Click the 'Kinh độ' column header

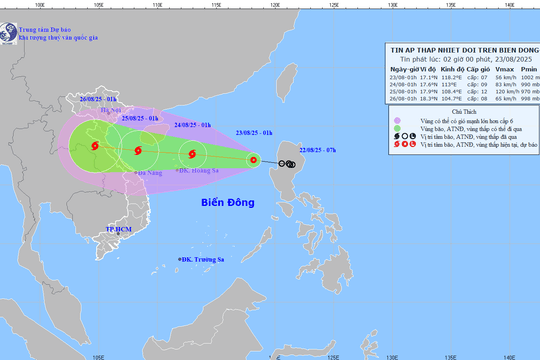453,69
